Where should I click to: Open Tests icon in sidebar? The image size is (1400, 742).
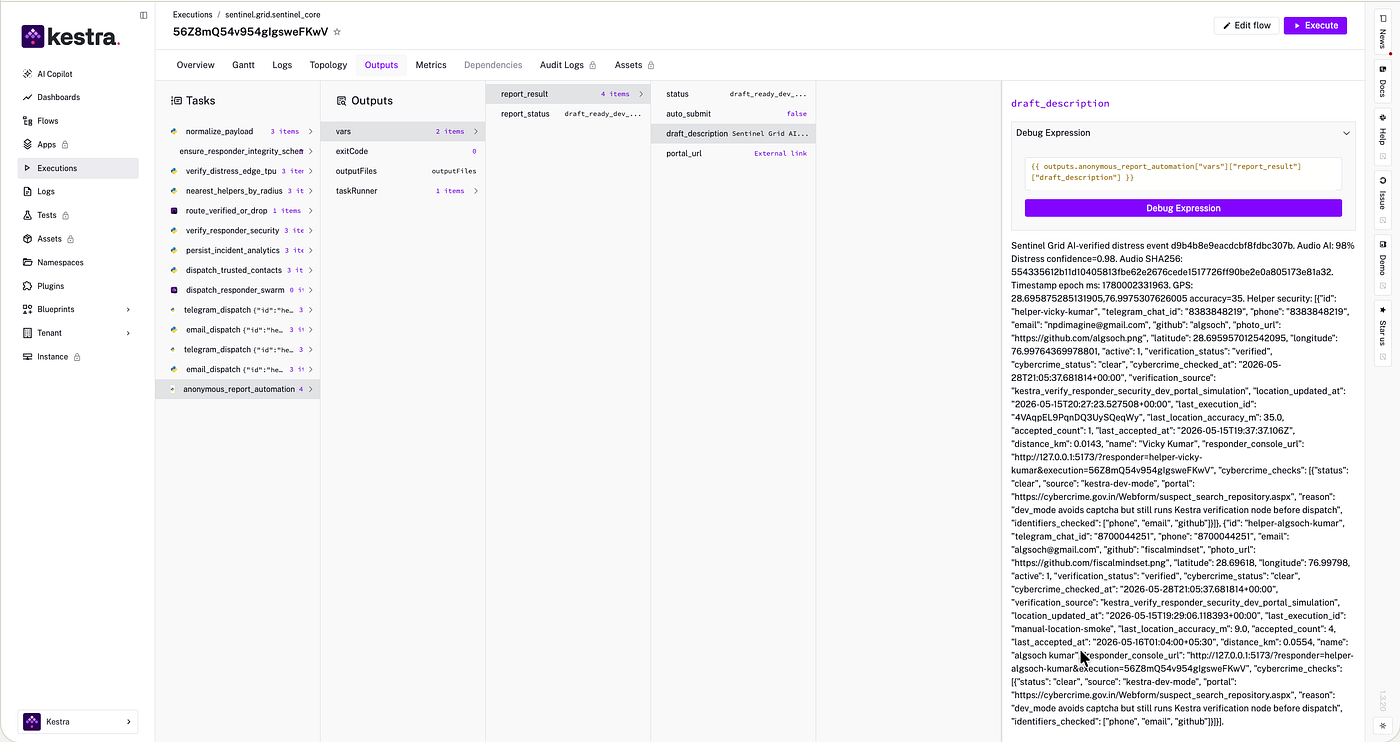tap(27, 215)
